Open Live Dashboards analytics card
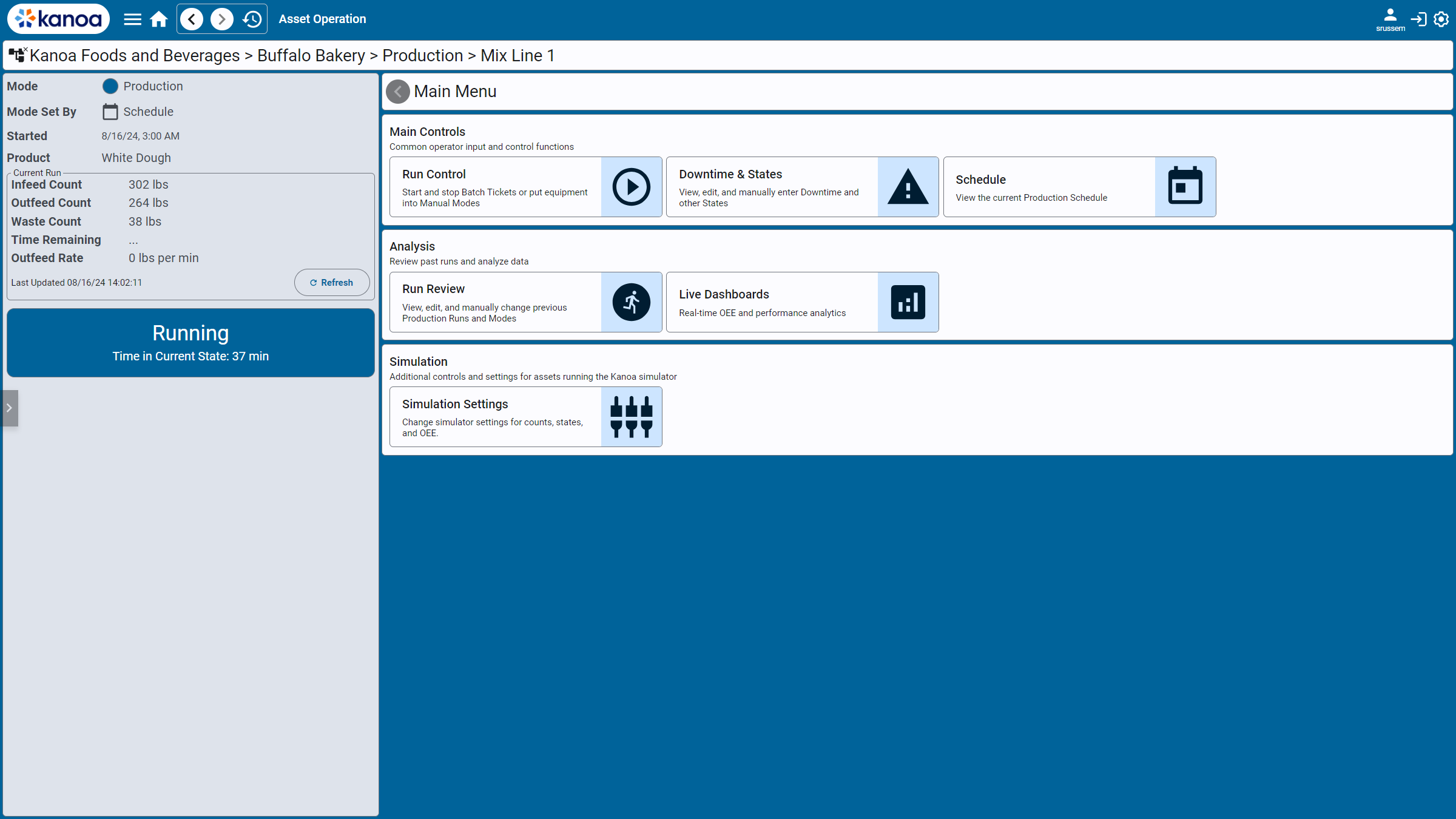This screenshot has width=1456, height=819. (x=802, y=302)
